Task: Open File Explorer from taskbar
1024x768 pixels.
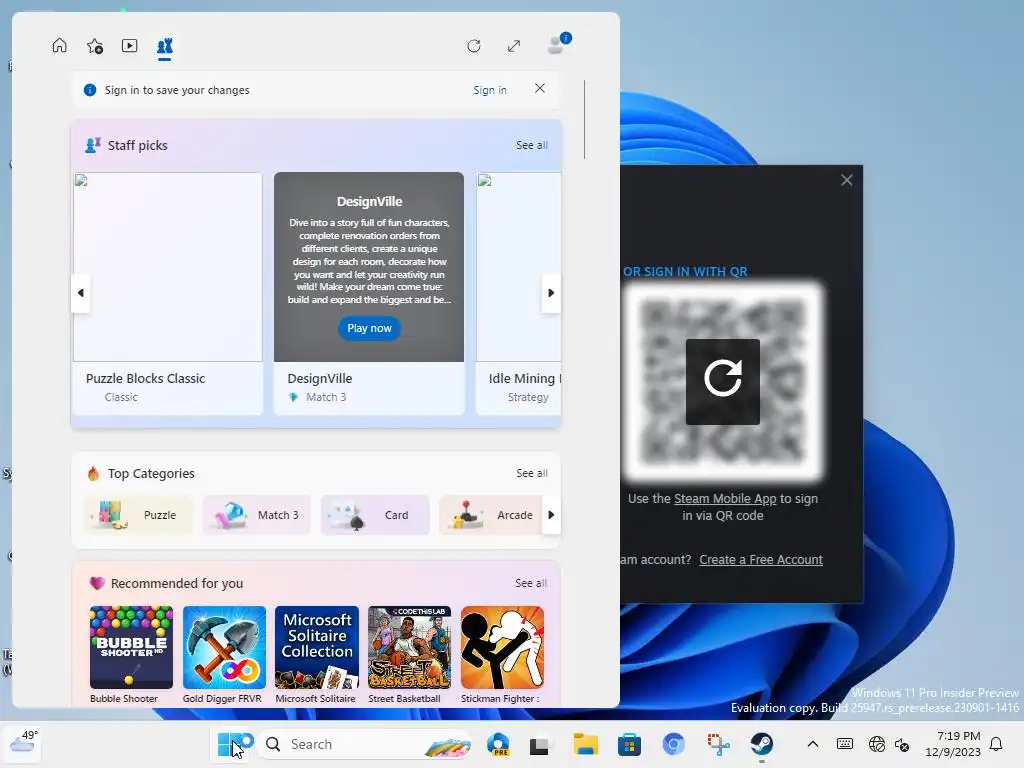Action: point(585,744)
